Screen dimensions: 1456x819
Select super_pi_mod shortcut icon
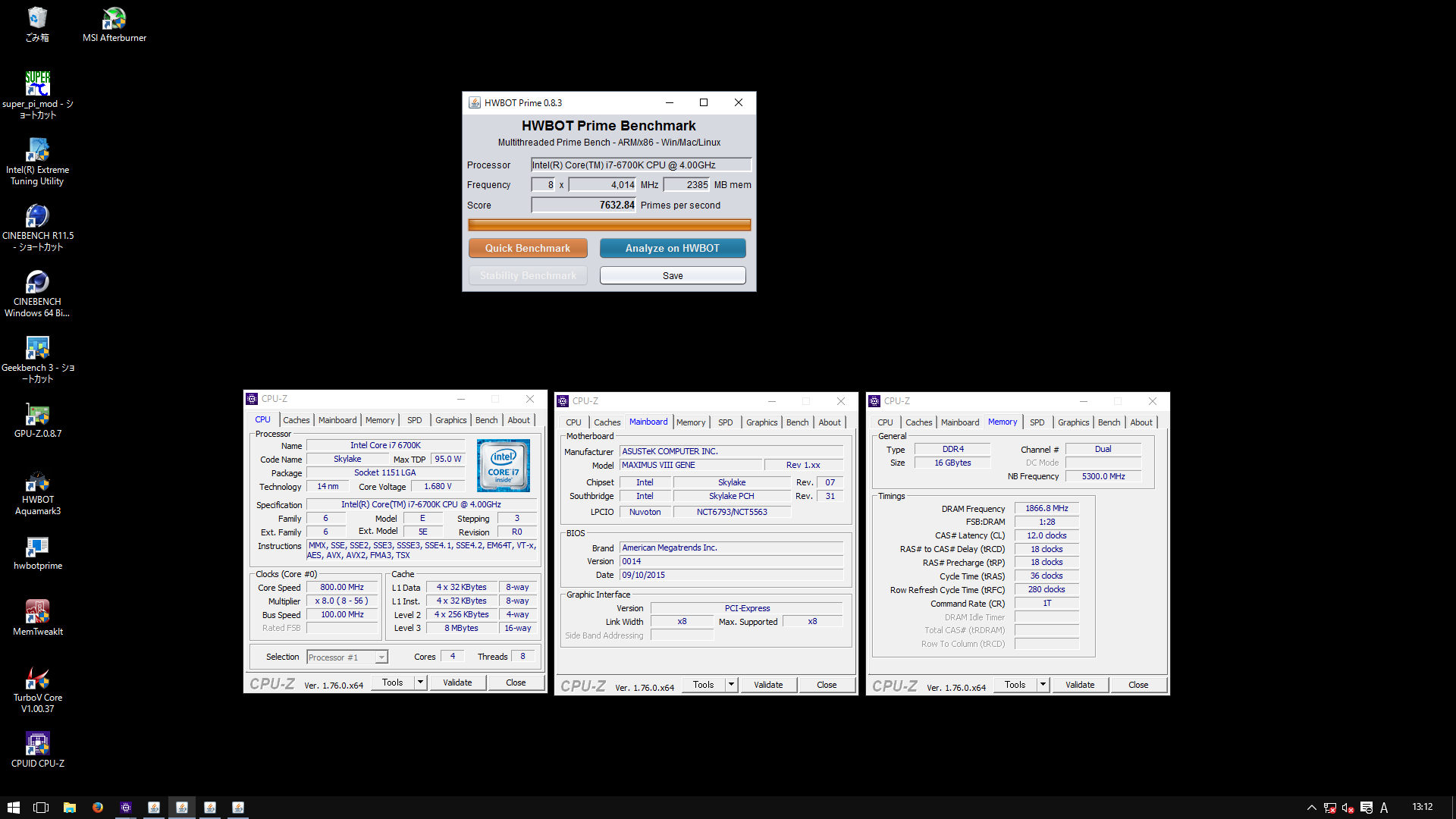(x=37, y=95)
